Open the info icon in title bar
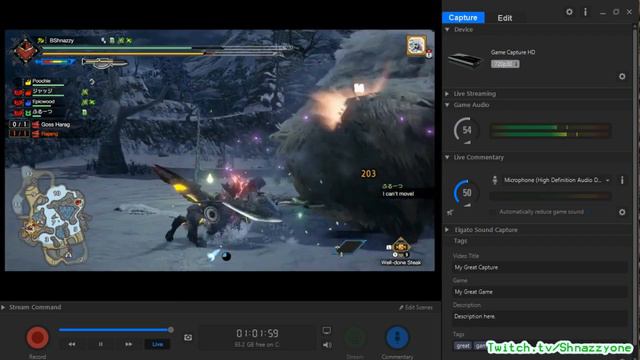The height and width of the screenshot is (360, 640). coord(585,12)
